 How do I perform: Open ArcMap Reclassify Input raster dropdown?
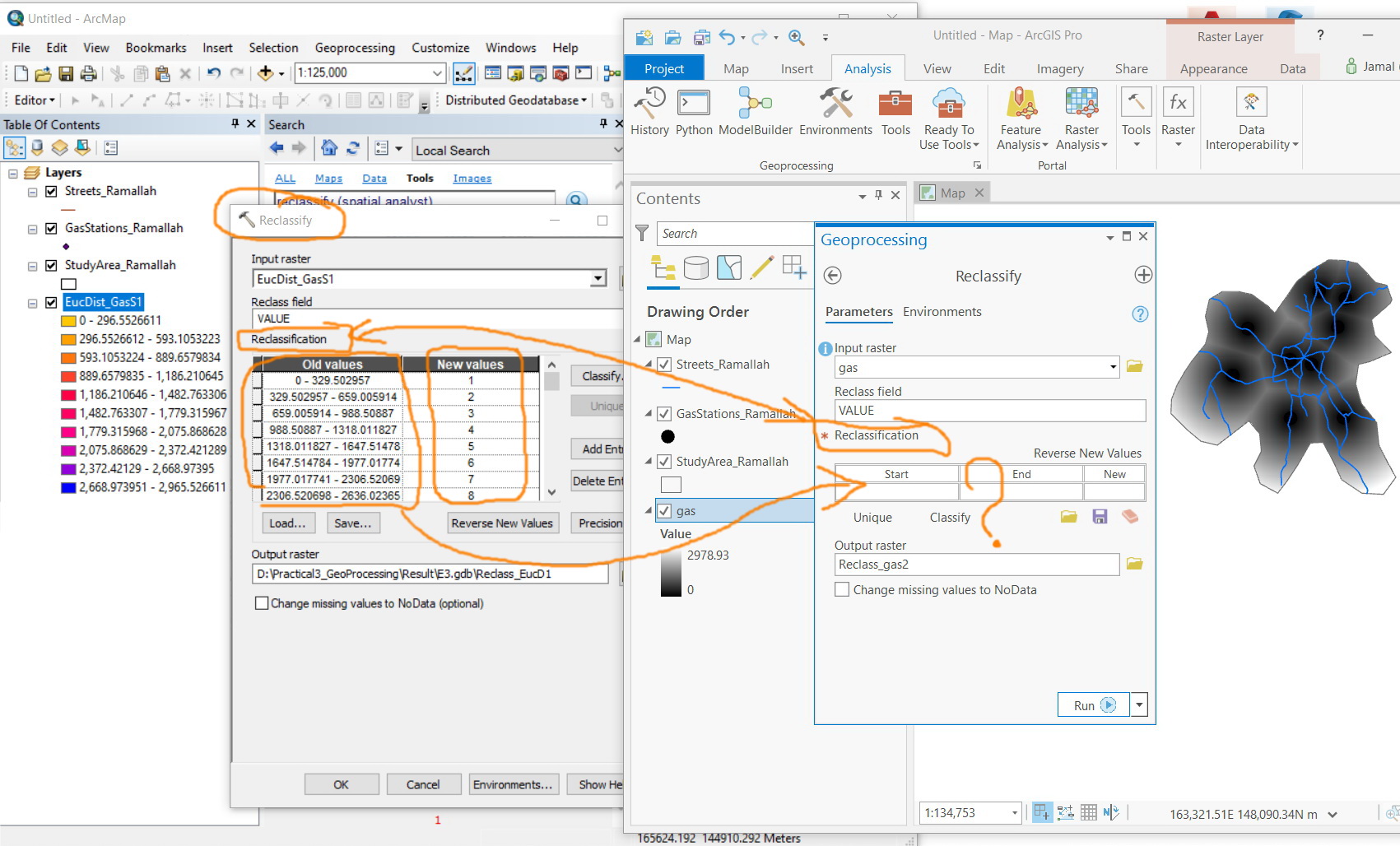[x=598, y=279]
